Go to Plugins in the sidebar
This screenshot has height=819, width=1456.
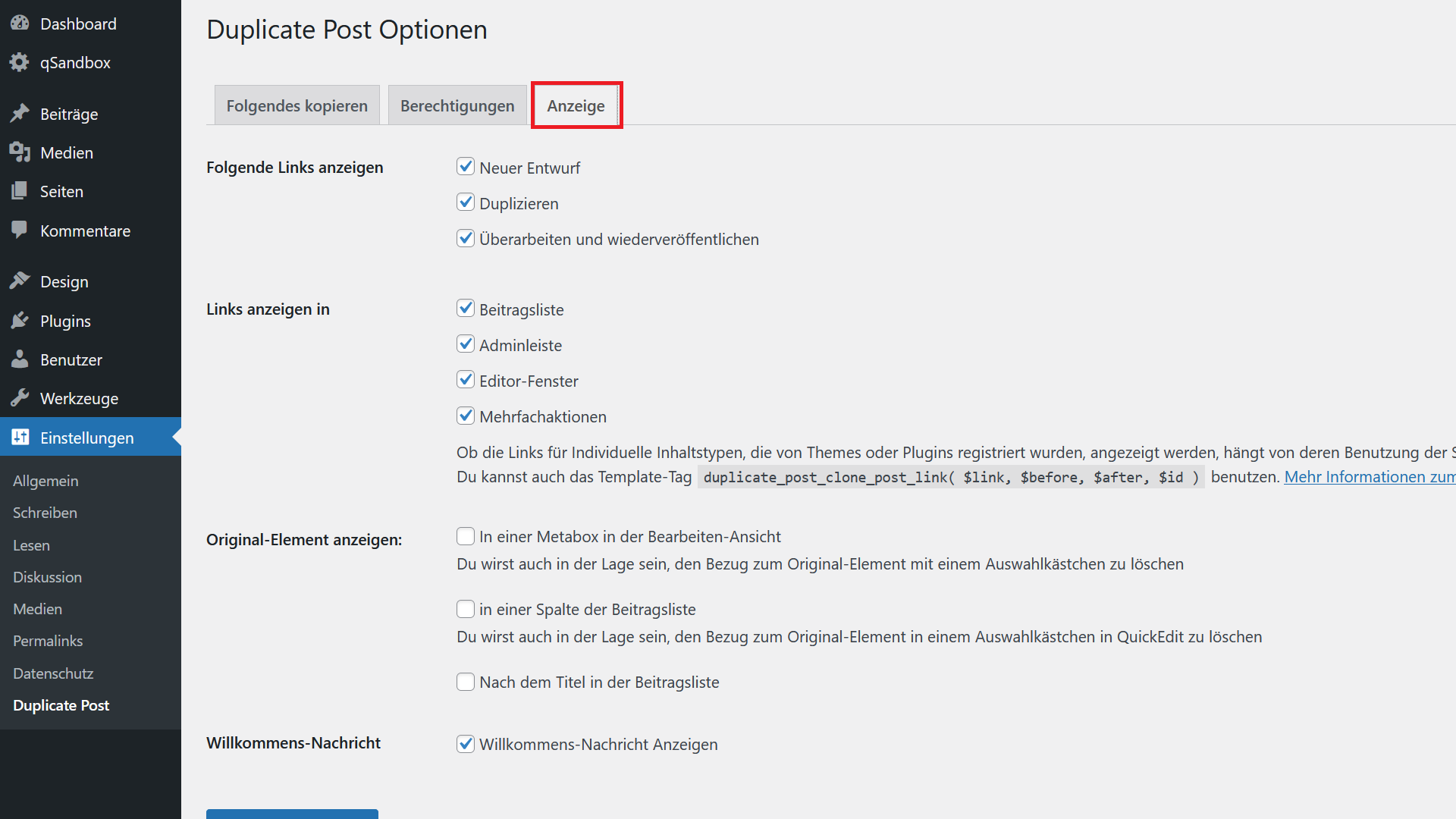[x=90, y=321]
